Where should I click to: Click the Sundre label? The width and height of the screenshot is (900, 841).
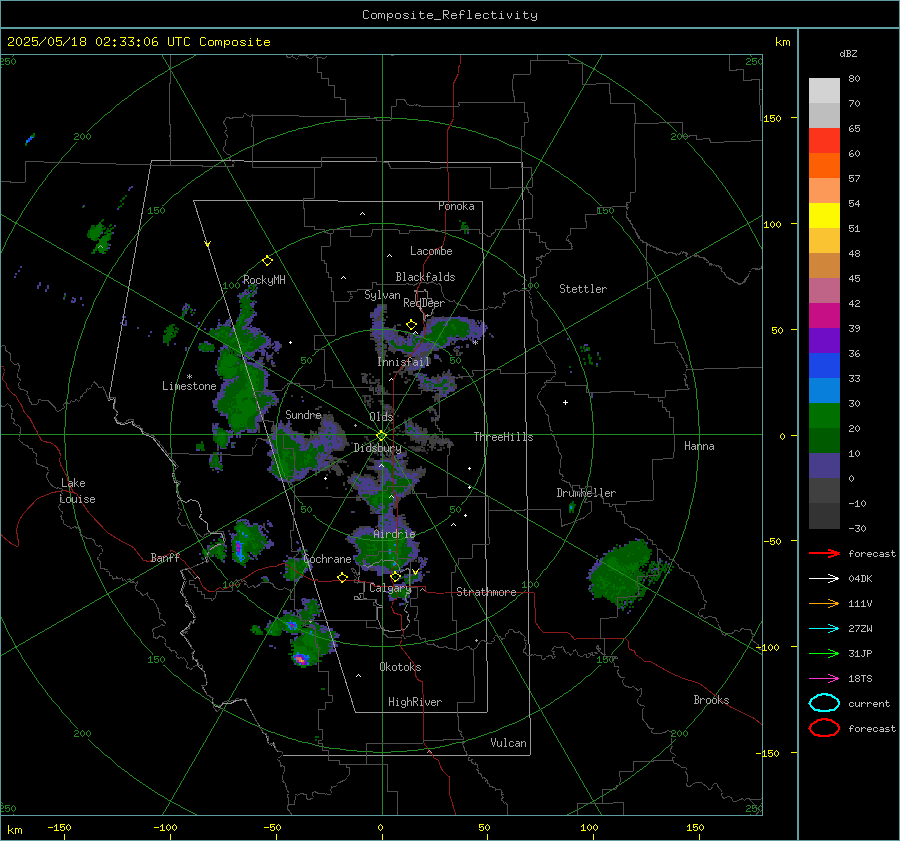point(303,415)
